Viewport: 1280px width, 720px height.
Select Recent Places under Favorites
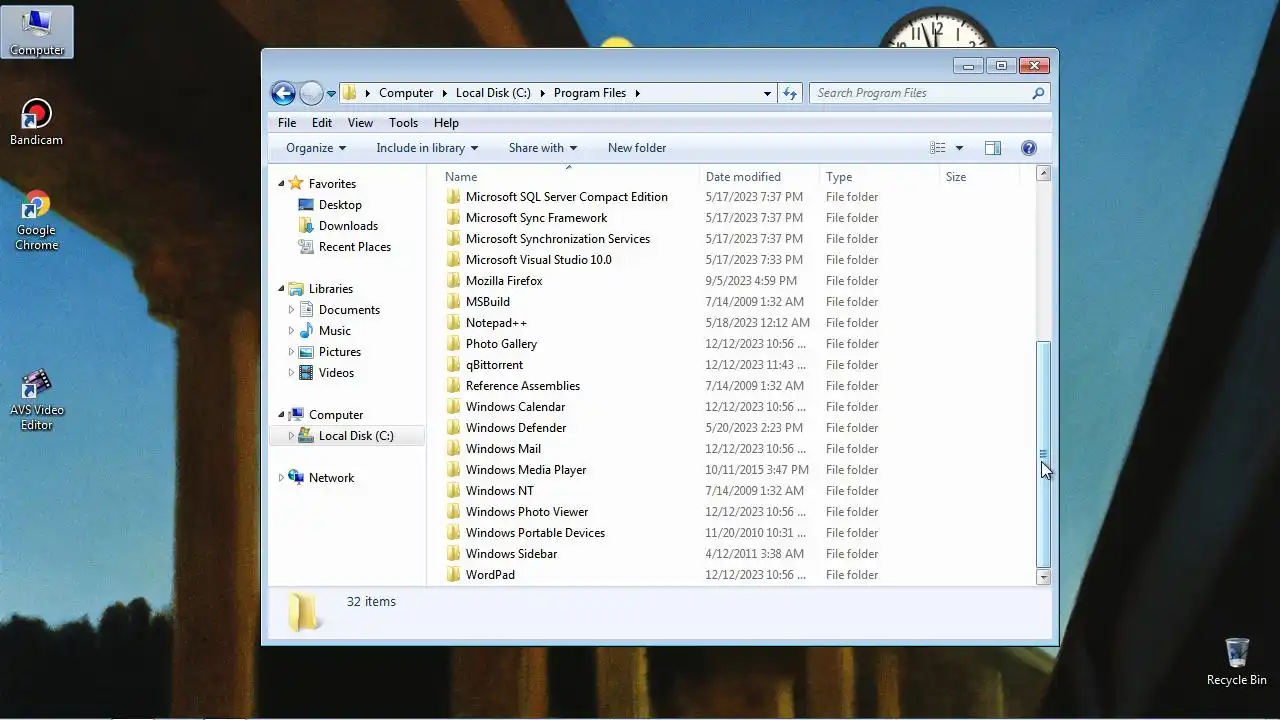pos(354,247)
